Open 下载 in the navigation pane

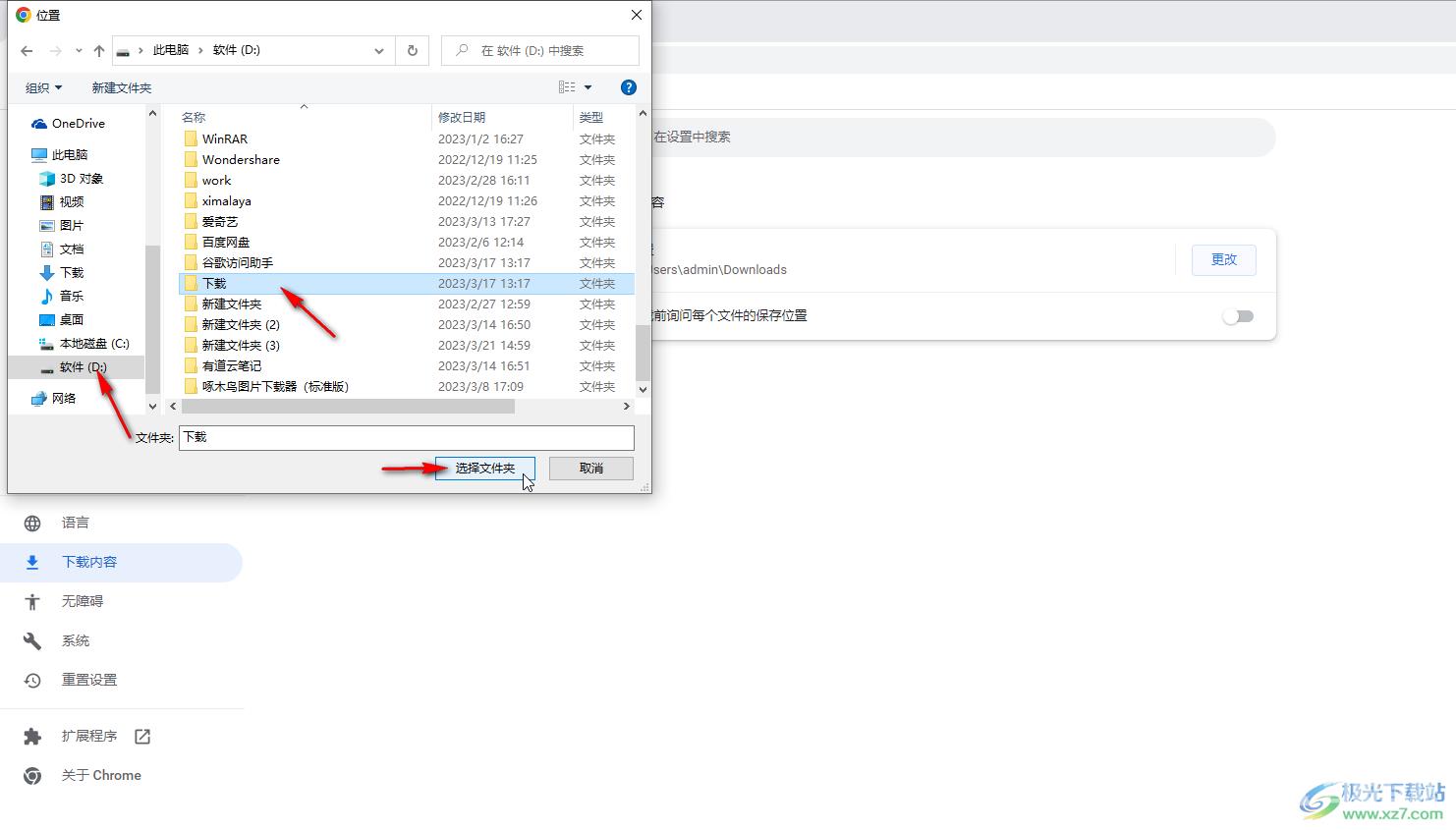click(62, 273)
